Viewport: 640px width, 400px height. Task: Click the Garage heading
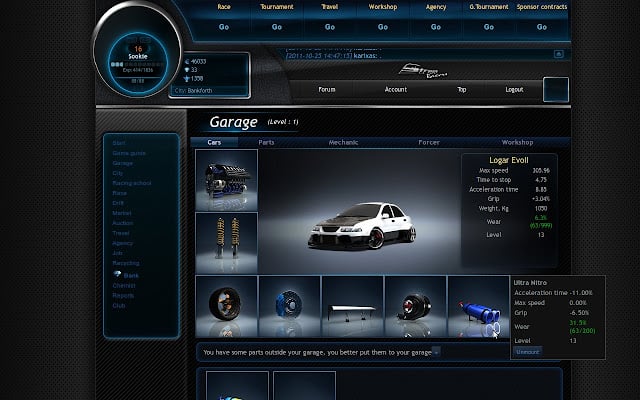[x=233, y=122]
